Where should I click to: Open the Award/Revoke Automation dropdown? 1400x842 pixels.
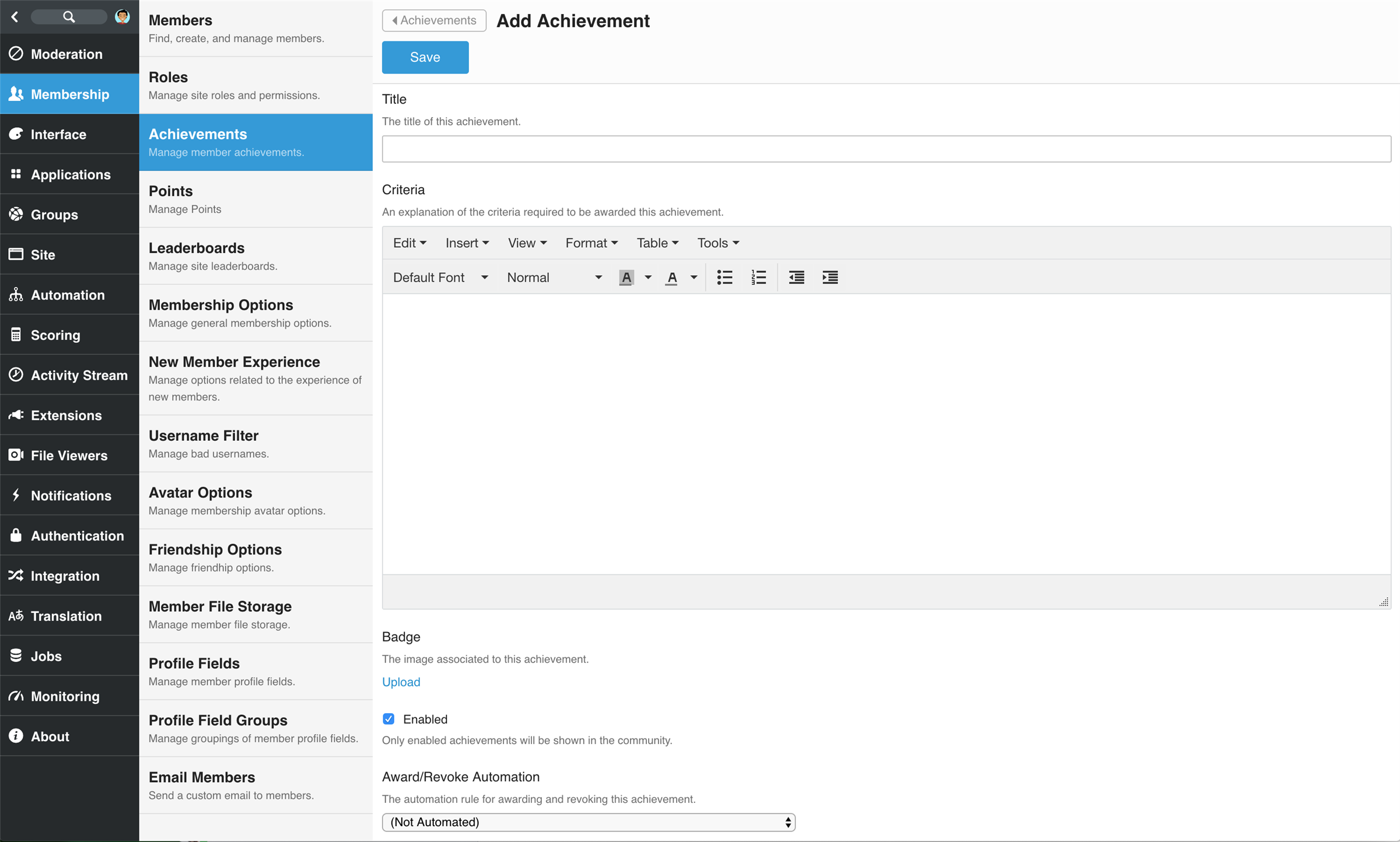[x=589, y=822]
